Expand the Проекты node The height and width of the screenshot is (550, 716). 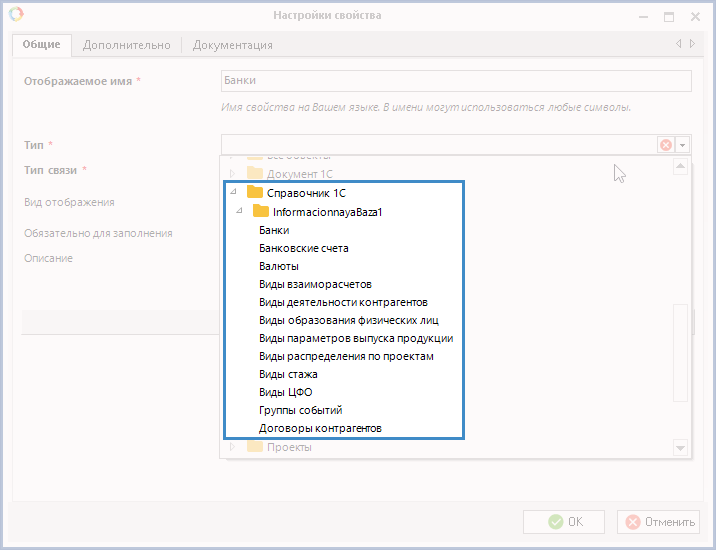232,447
